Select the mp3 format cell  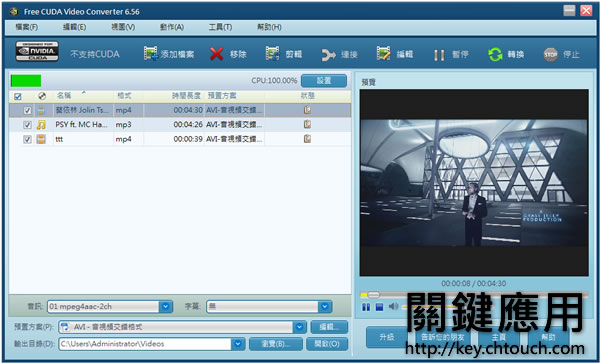pos(124,125)
